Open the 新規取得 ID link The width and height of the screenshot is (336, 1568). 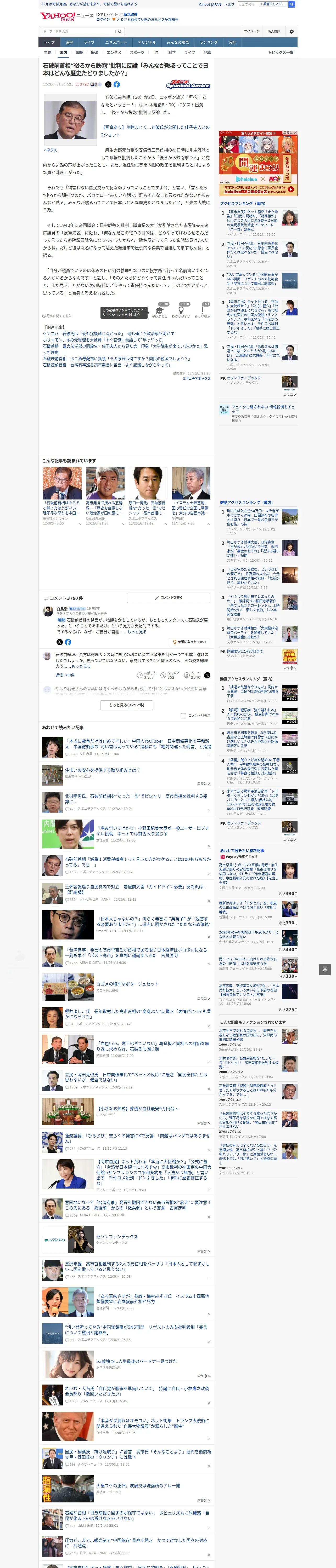(x=131, y=14)
